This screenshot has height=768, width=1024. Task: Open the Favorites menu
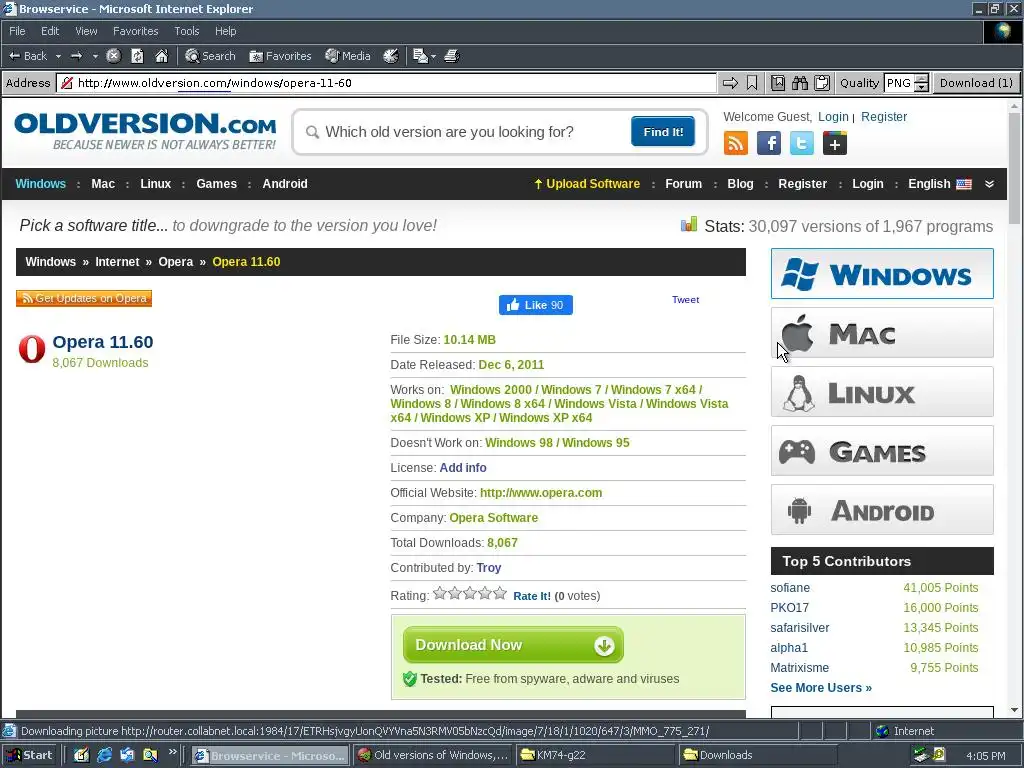pos(135,31)
